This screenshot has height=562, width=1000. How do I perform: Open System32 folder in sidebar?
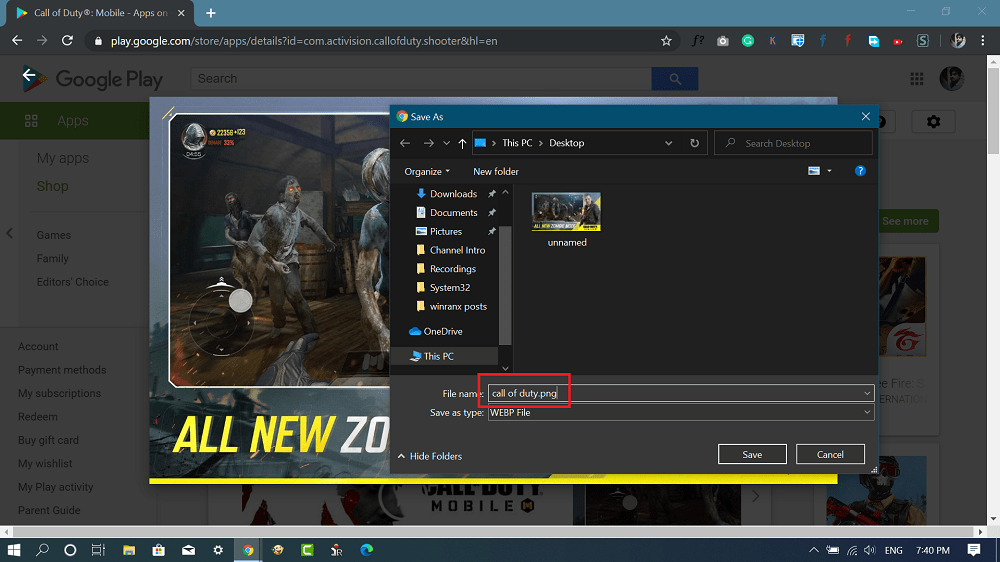[449, 287]
